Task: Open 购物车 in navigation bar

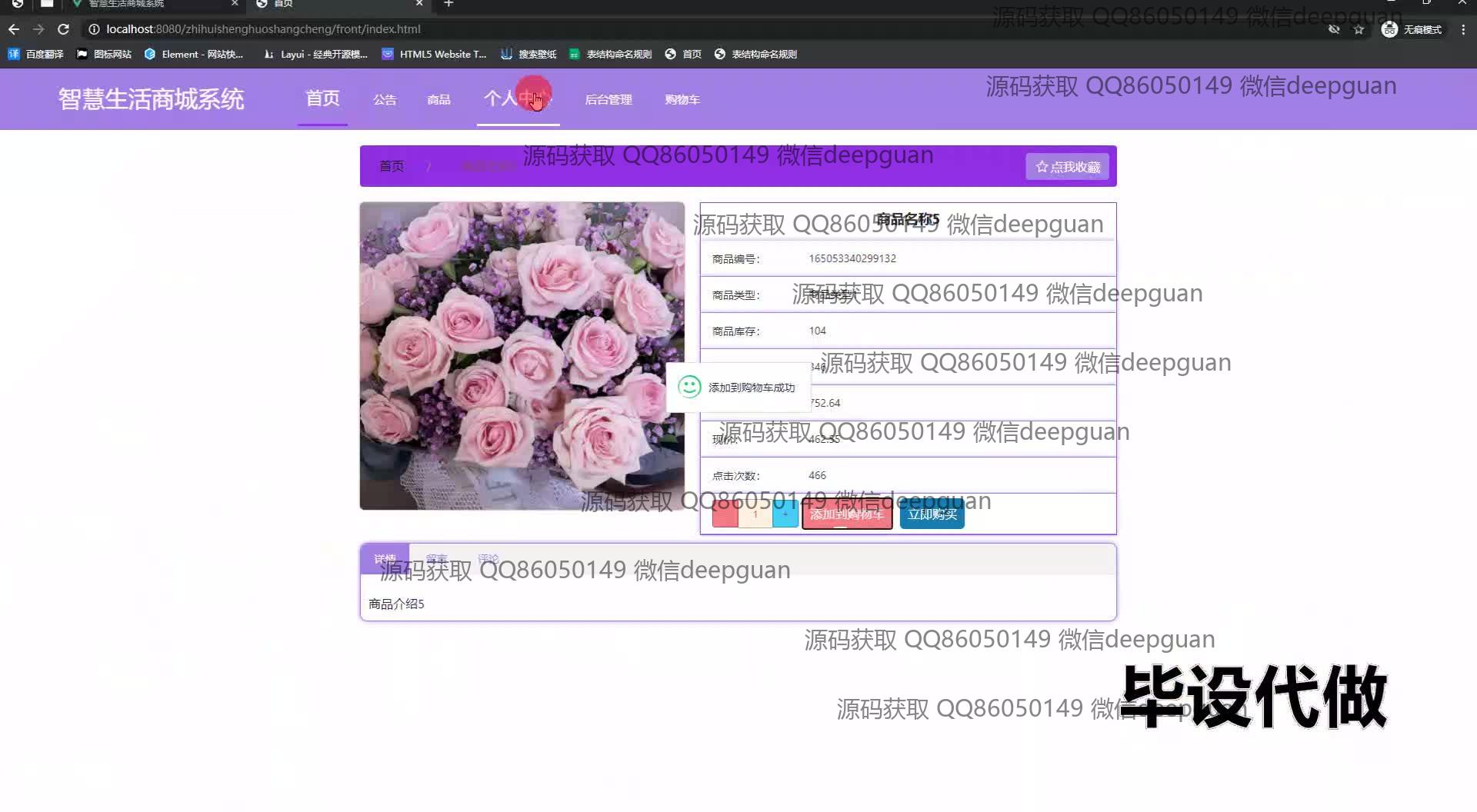Action: 682,99
